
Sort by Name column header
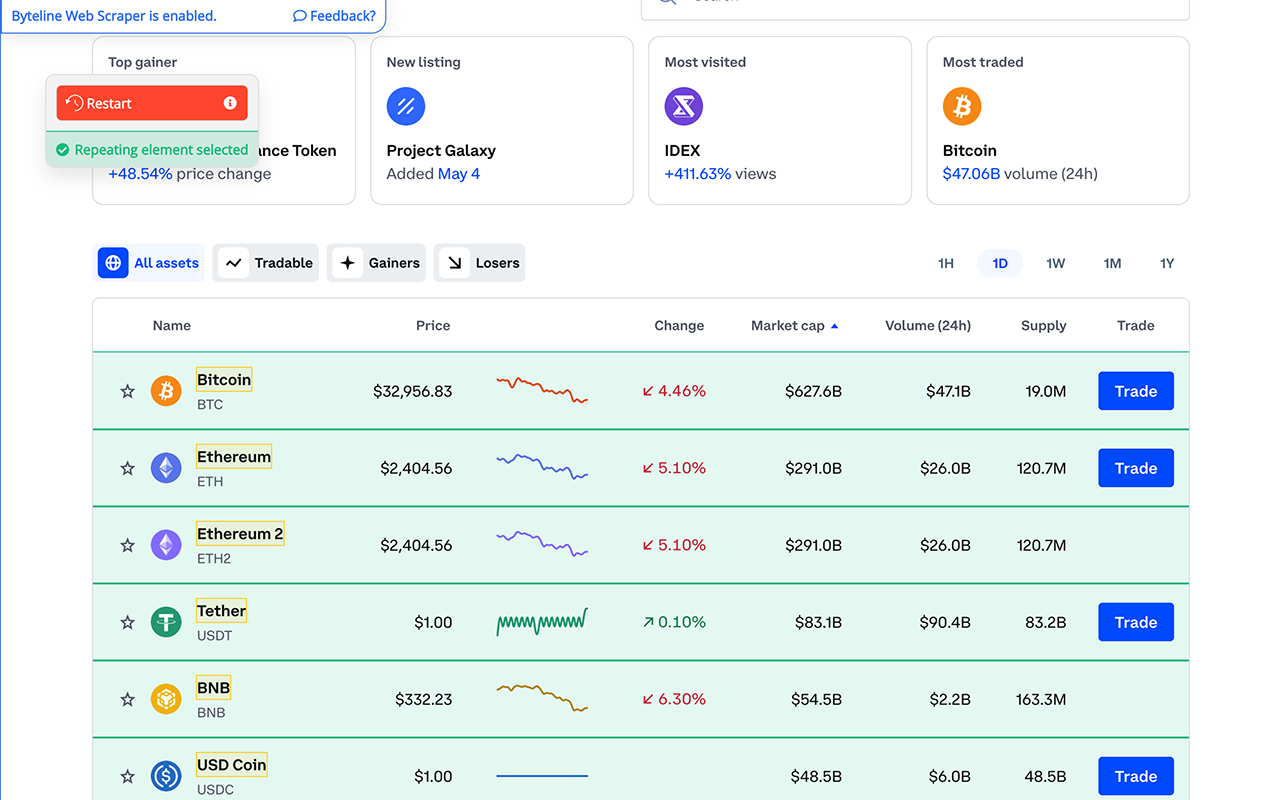click(x=172, y=326)
